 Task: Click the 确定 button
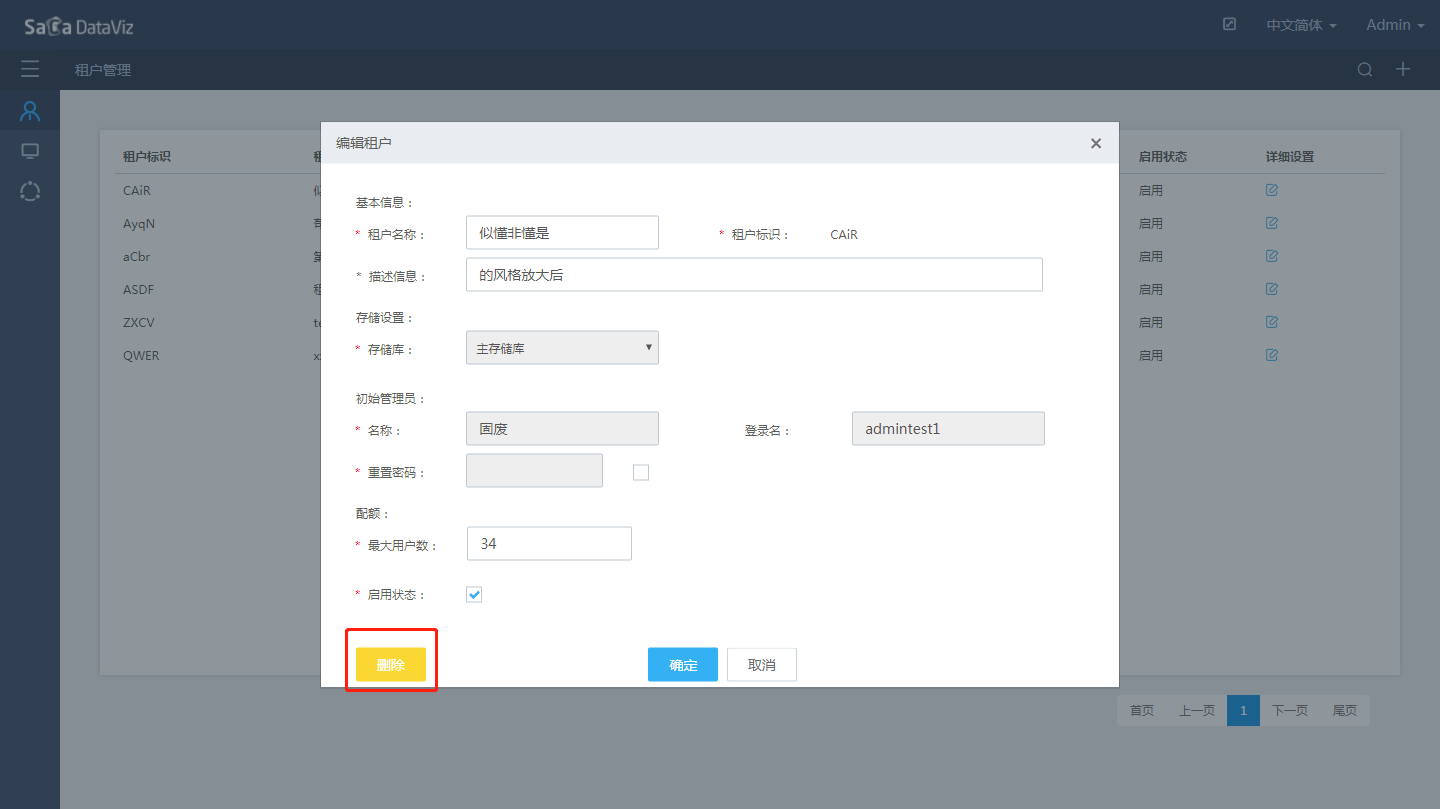tap(683, 665)
